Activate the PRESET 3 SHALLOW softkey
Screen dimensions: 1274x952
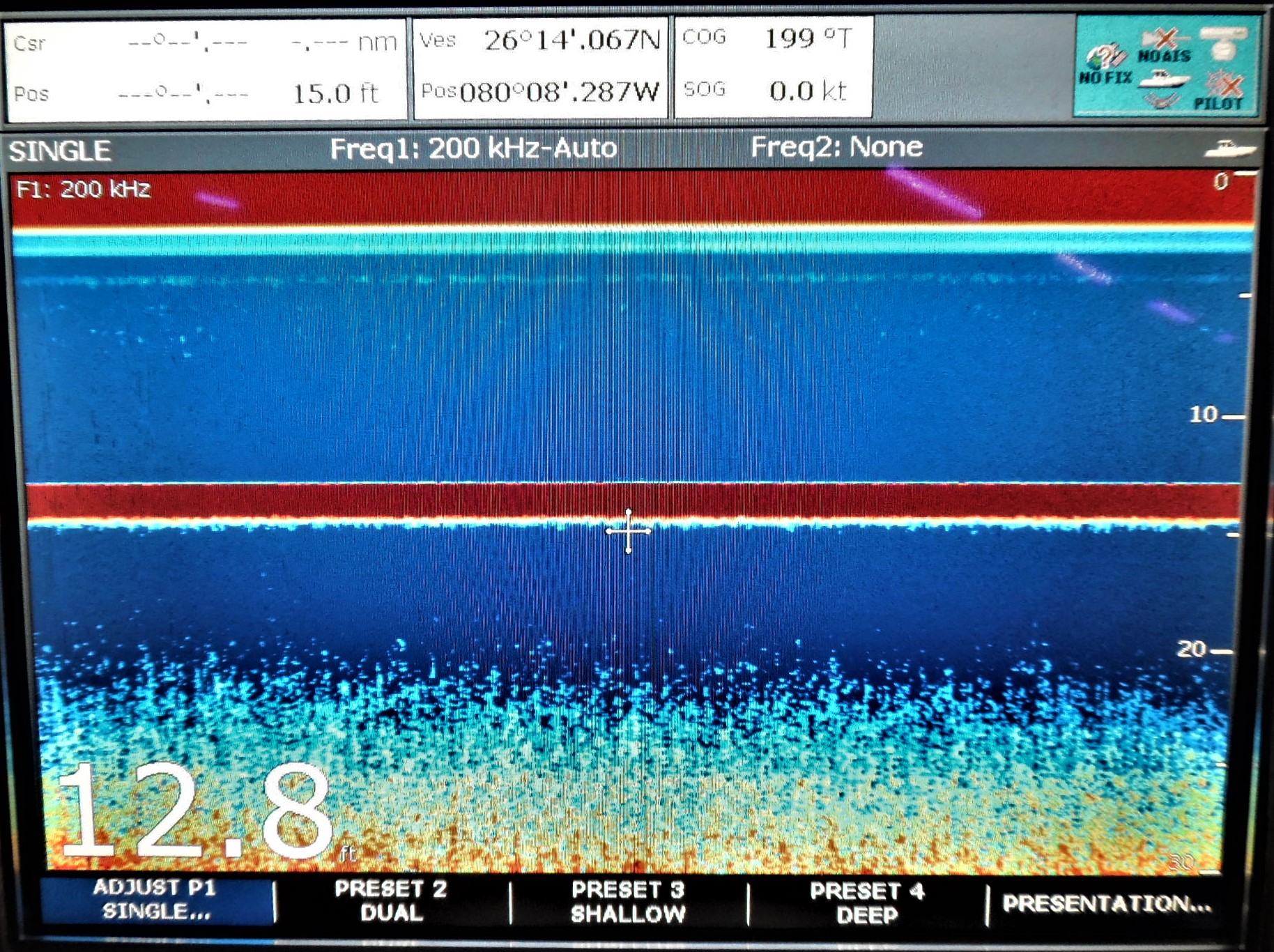tap(629, 901)
